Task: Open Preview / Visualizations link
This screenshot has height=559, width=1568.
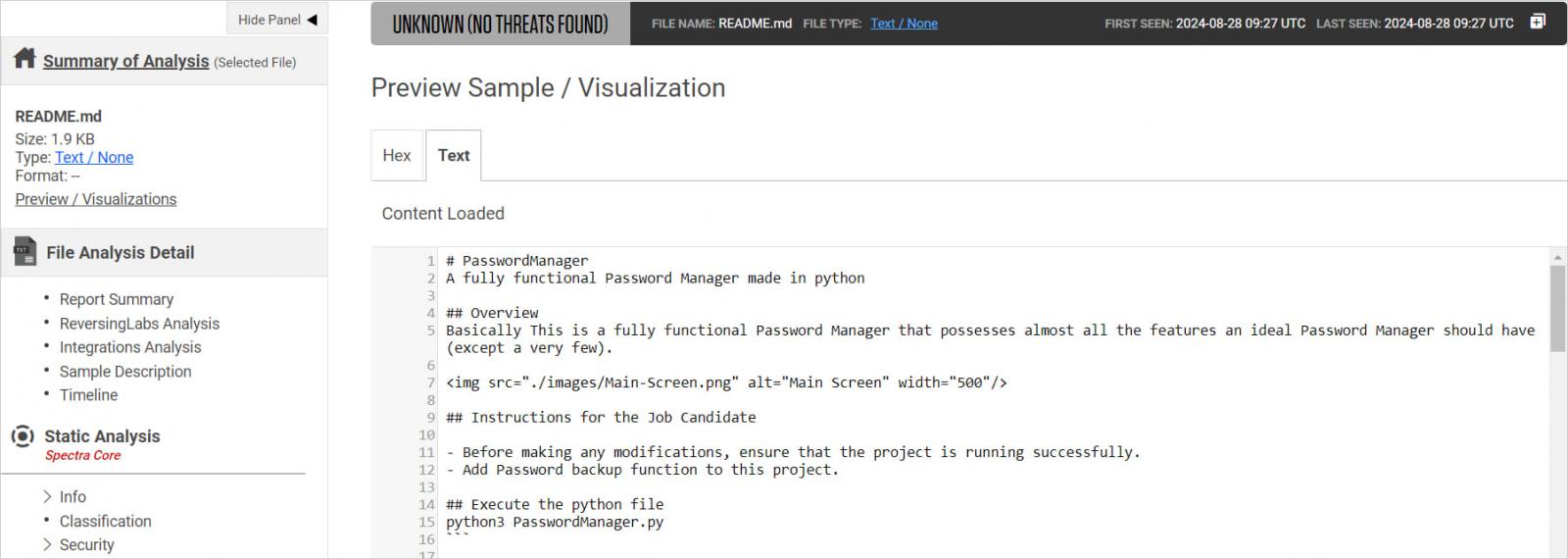Action: coord(96,199)
